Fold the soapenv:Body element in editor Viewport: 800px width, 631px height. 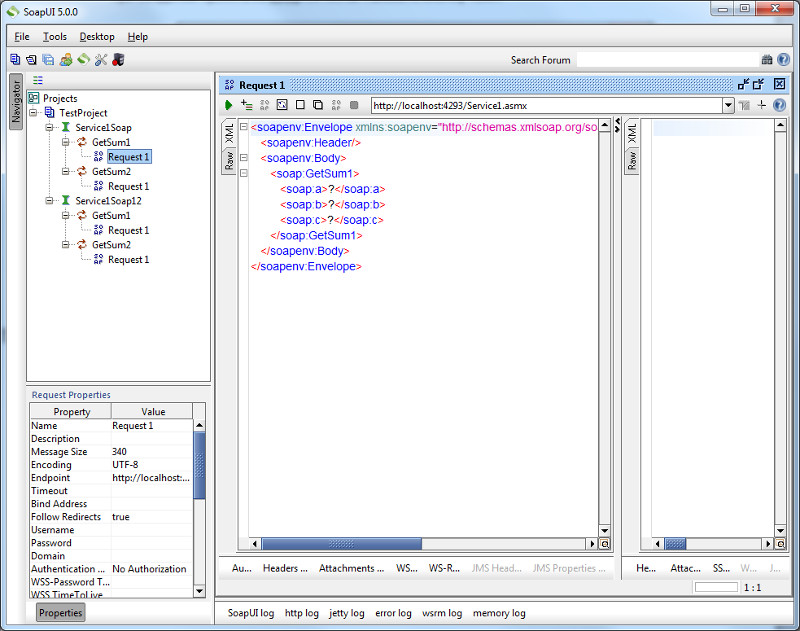[244, 158]
